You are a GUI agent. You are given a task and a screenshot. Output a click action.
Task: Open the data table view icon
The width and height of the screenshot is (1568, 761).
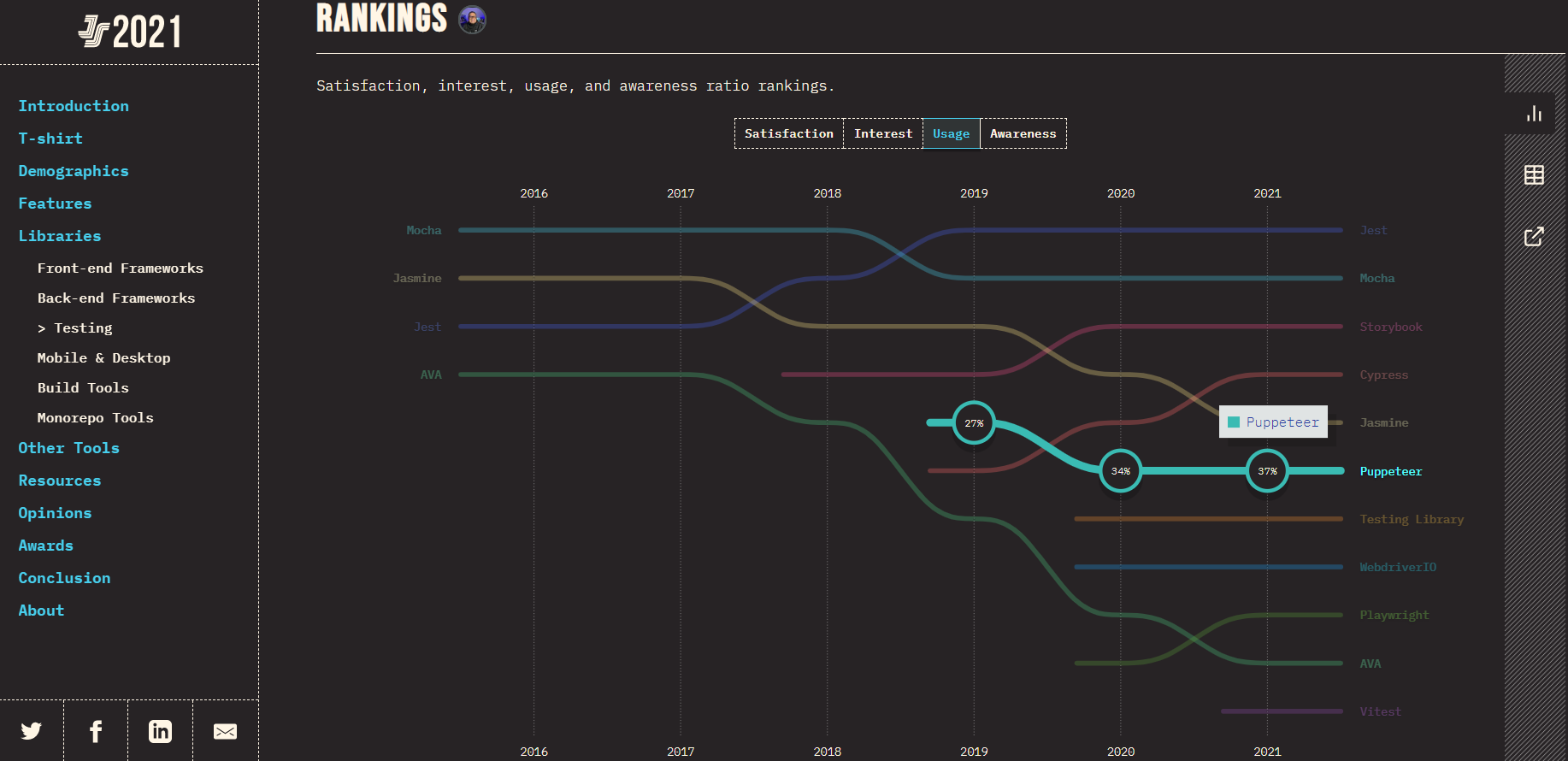coord(1534,175)
